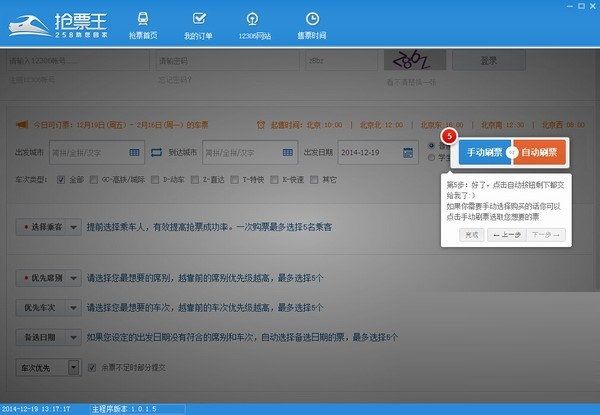Click the 北京北 12:00 sale time
600x415 pixels.
pos(382,125)
